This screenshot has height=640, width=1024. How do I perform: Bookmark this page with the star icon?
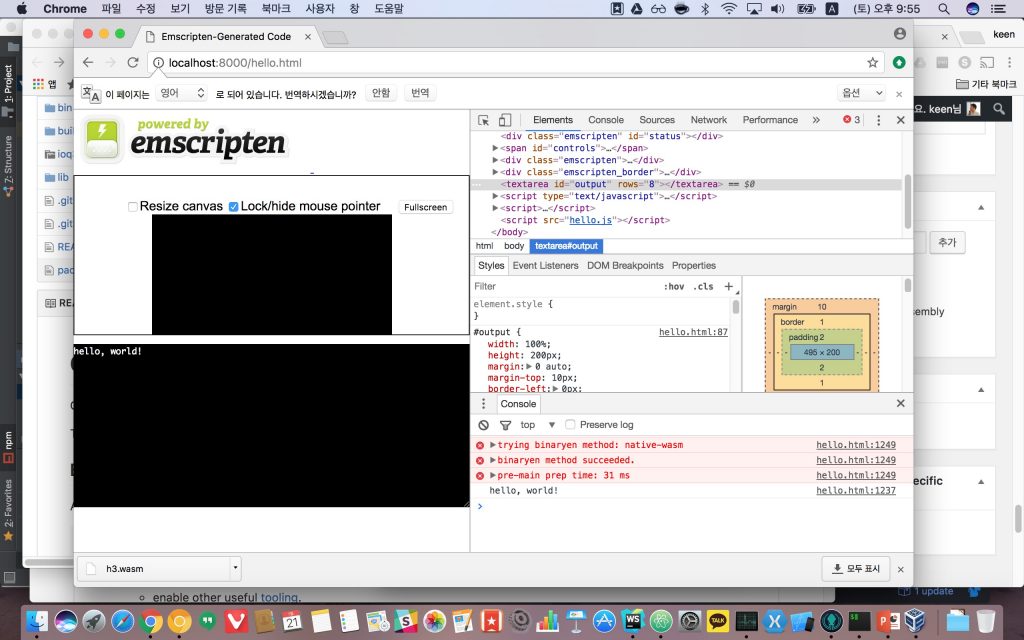[873, 62]
